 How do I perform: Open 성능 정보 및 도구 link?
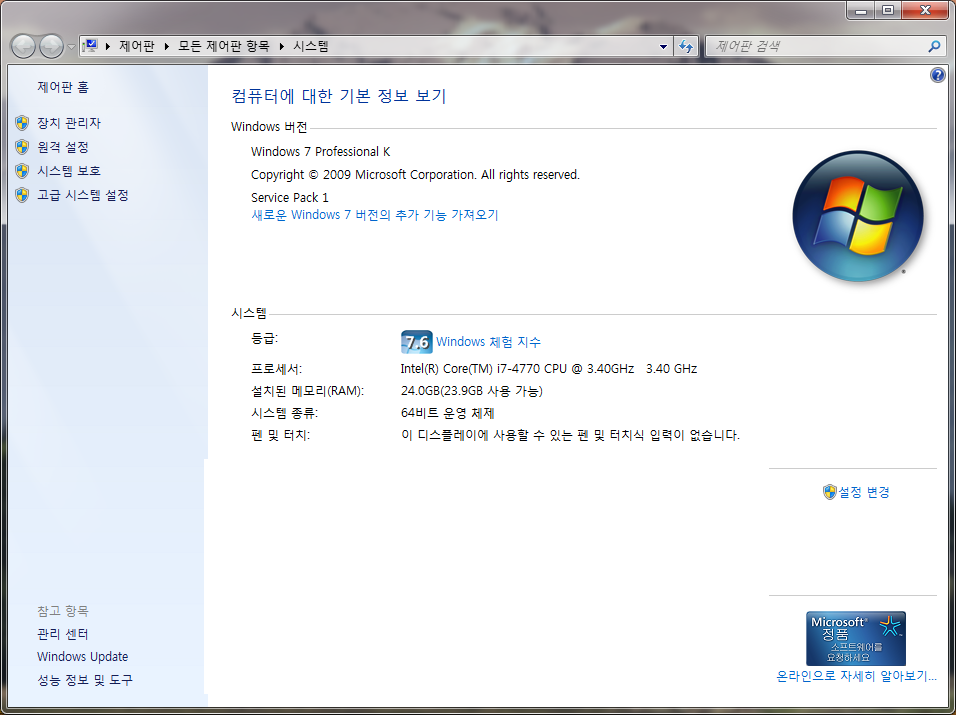(85, 680)
